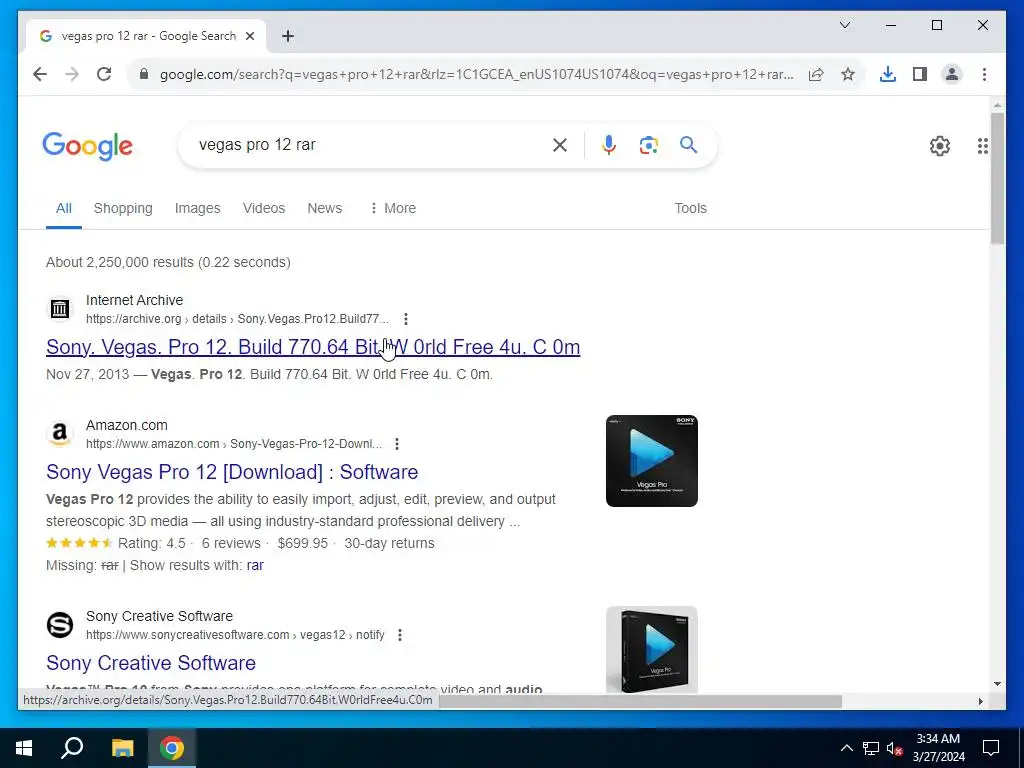Screen dimensions: 1024x768
Task: Click Amazon Vegas Pro product thumbnail
Action: pos(652,461)
